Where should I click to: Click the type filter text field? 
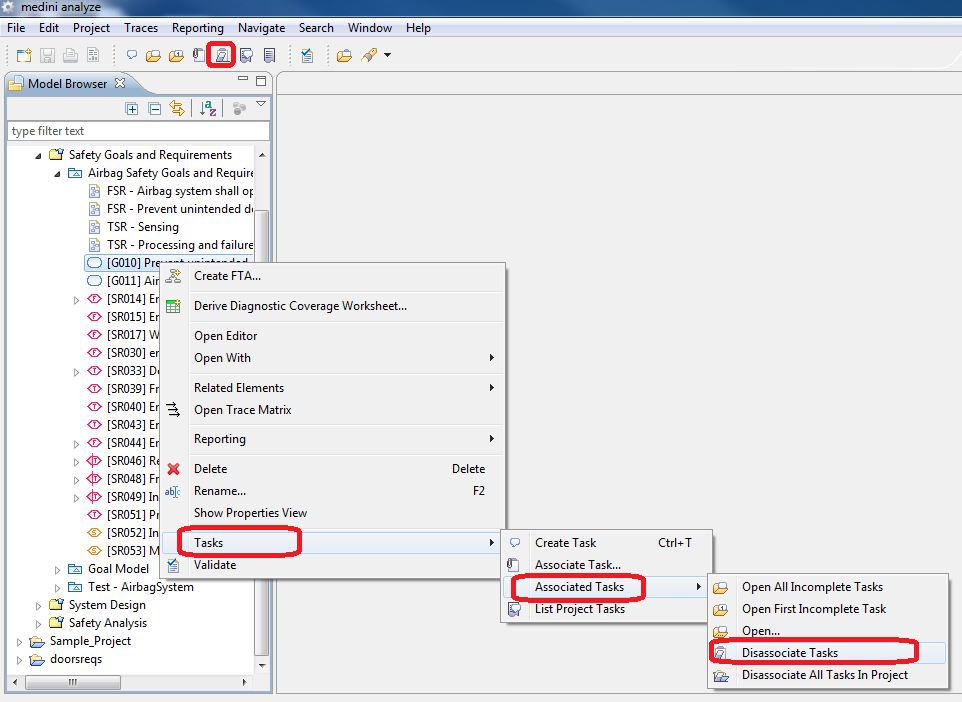coord(138,131)
